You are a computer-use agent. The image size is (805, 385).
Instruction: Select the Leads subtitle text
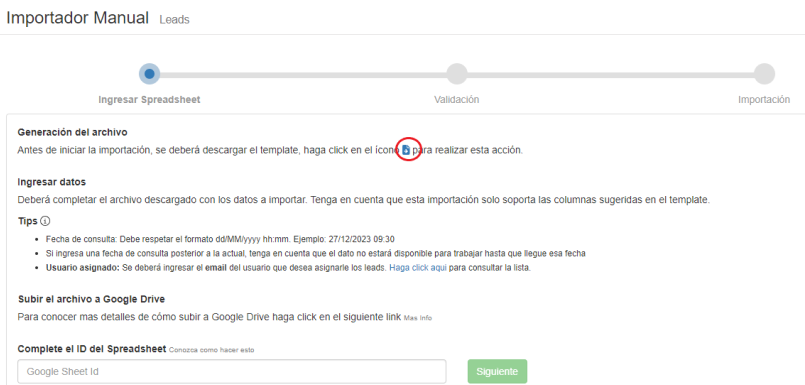pos(175,20)
